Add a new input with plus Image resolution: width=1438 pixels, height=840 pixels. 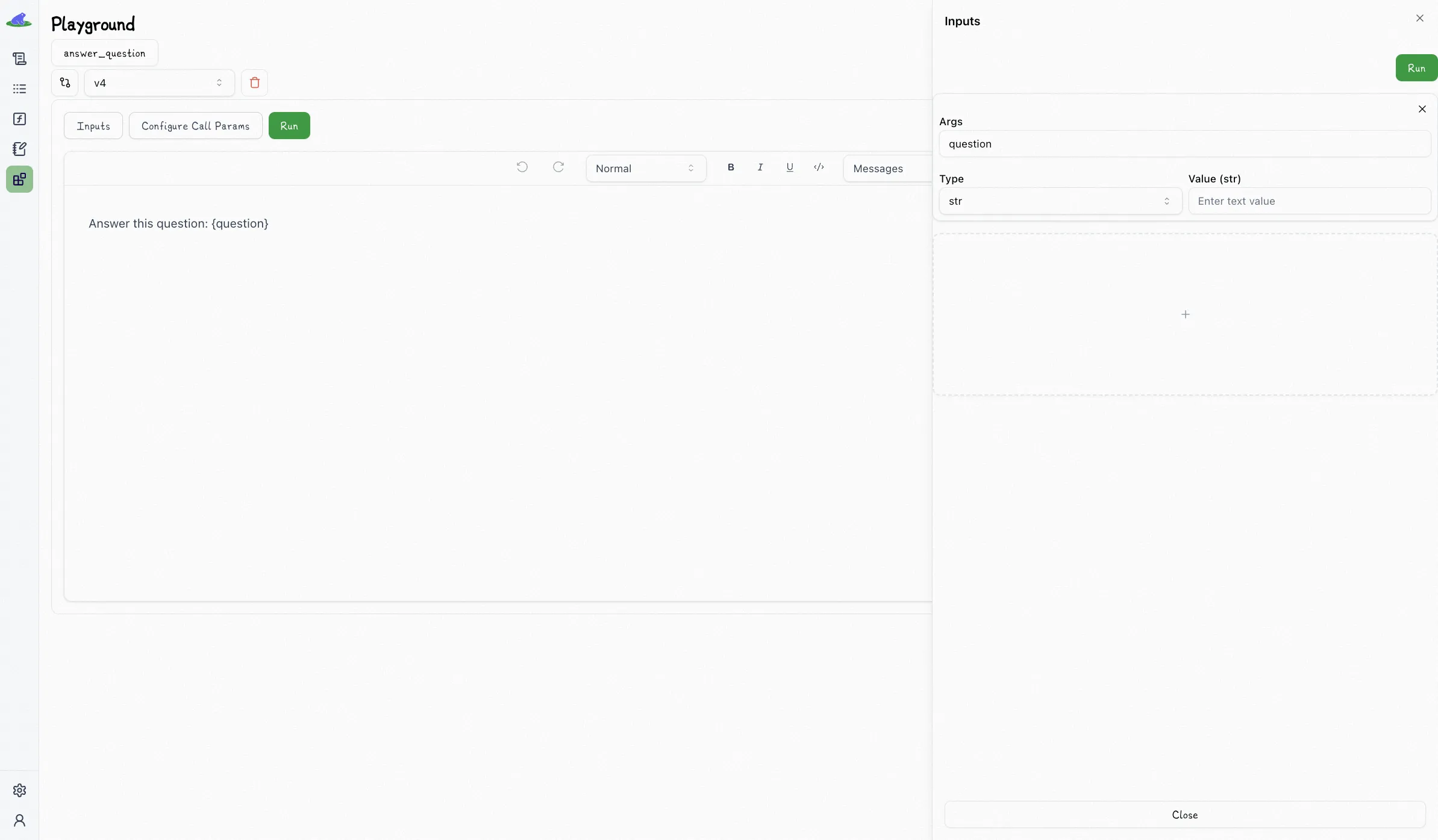click(x=1185, y=314)
